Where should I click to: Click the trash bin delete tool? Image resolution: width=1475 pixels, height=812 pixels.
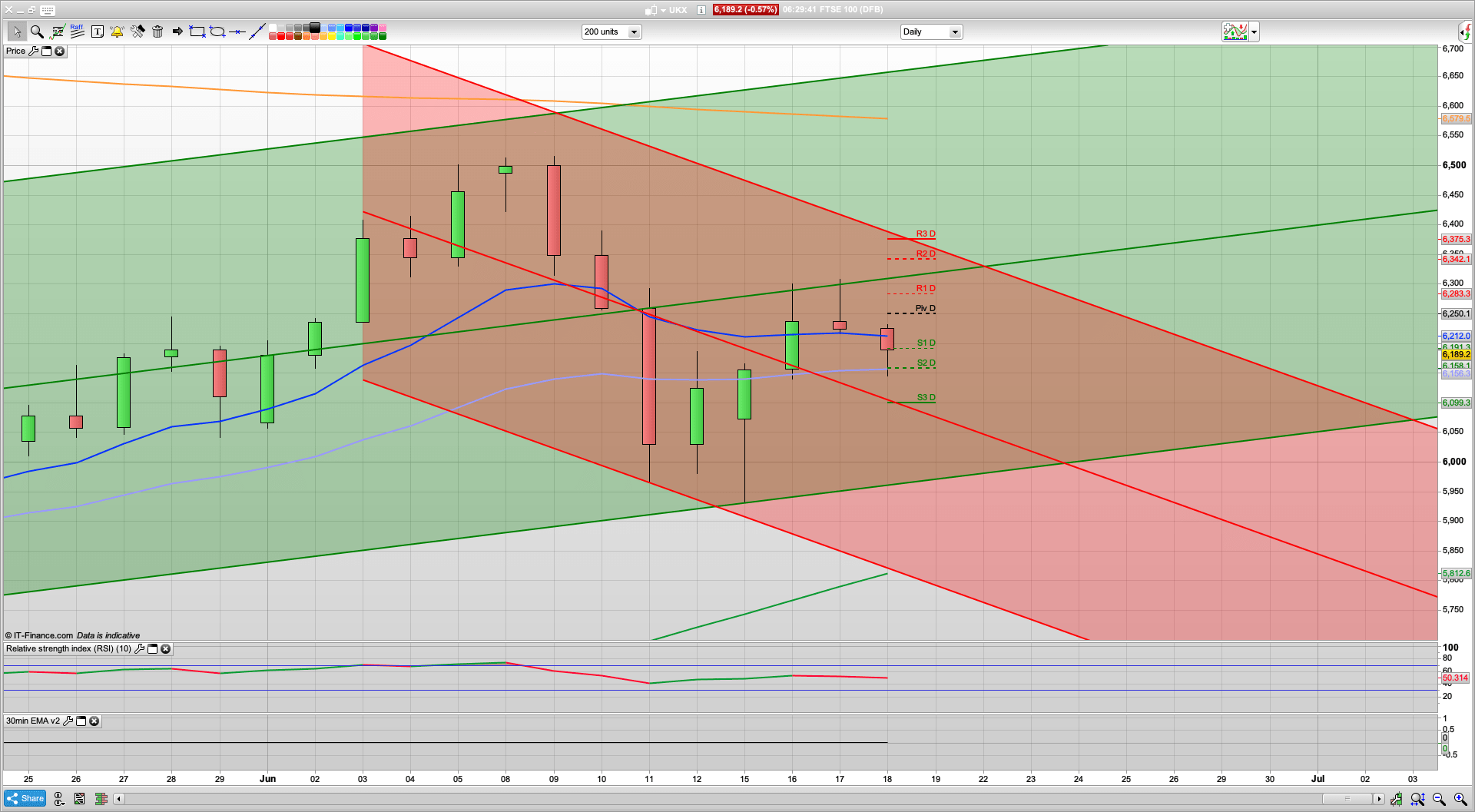coord(157,31)
